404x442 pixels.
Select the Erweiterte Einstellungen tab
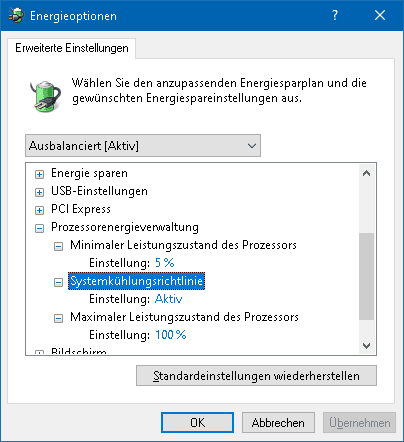[71, 48]
